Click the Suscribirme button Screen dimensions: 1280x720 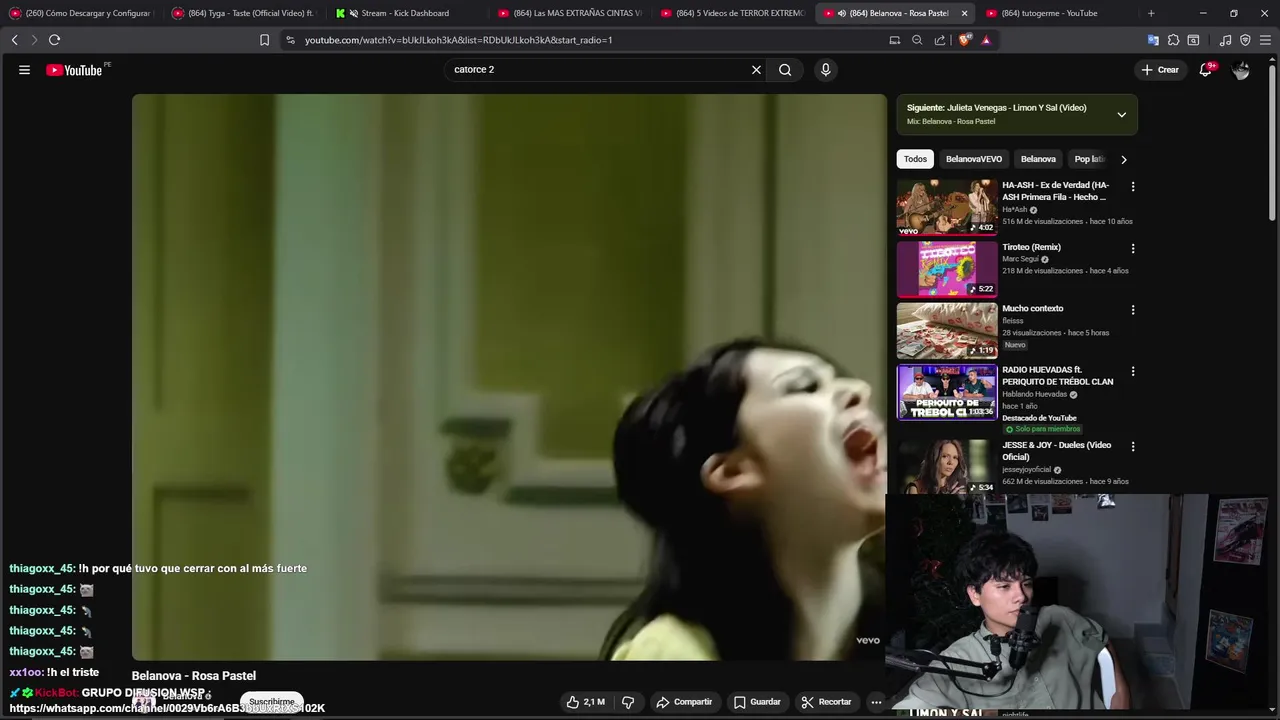pyautogui.click(x=272, y=702)
